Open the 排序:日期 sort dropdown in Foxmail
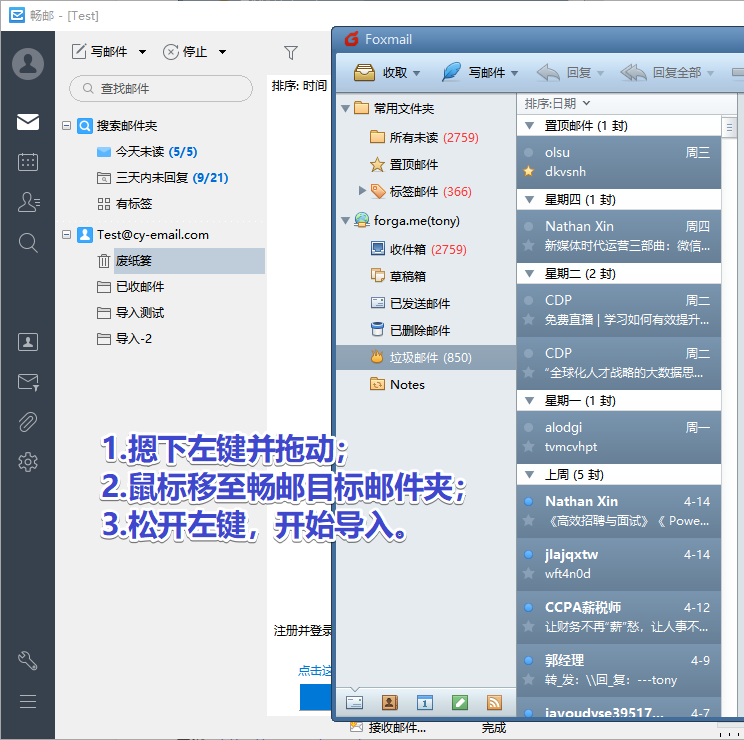 (x=557, y=103)
